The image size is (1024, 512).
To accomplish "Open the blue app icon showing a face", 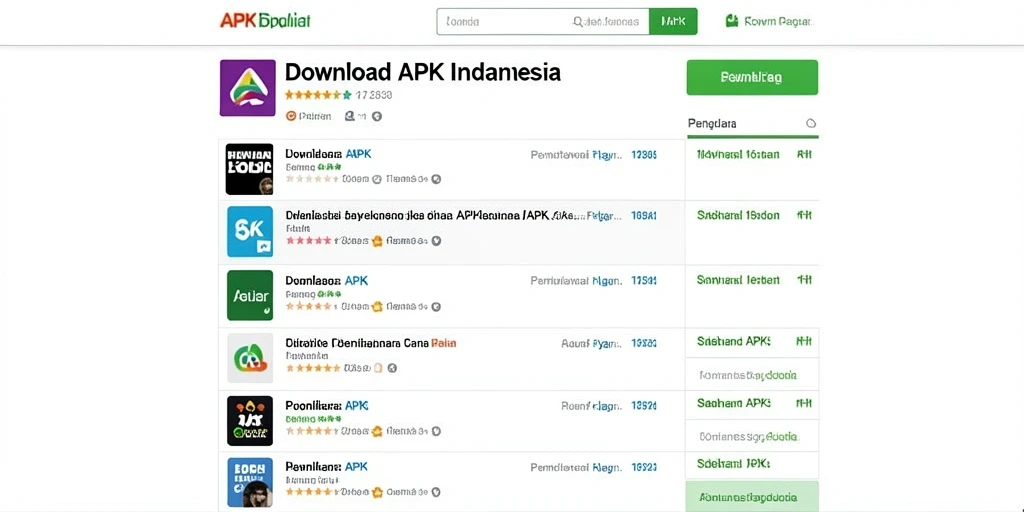I will click(x=249, y=483).
